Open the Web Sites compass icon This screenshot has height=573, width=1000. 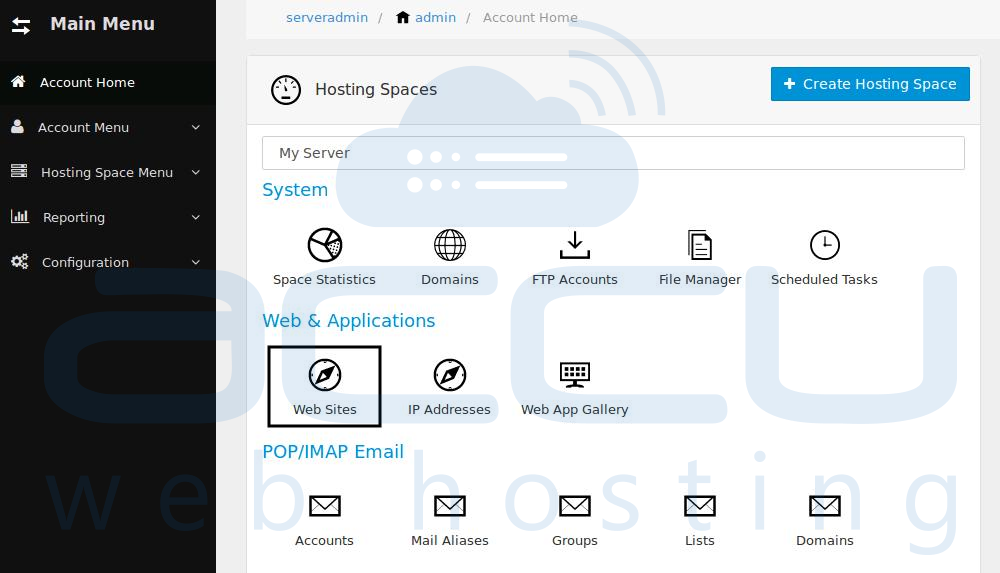point(325,375)
